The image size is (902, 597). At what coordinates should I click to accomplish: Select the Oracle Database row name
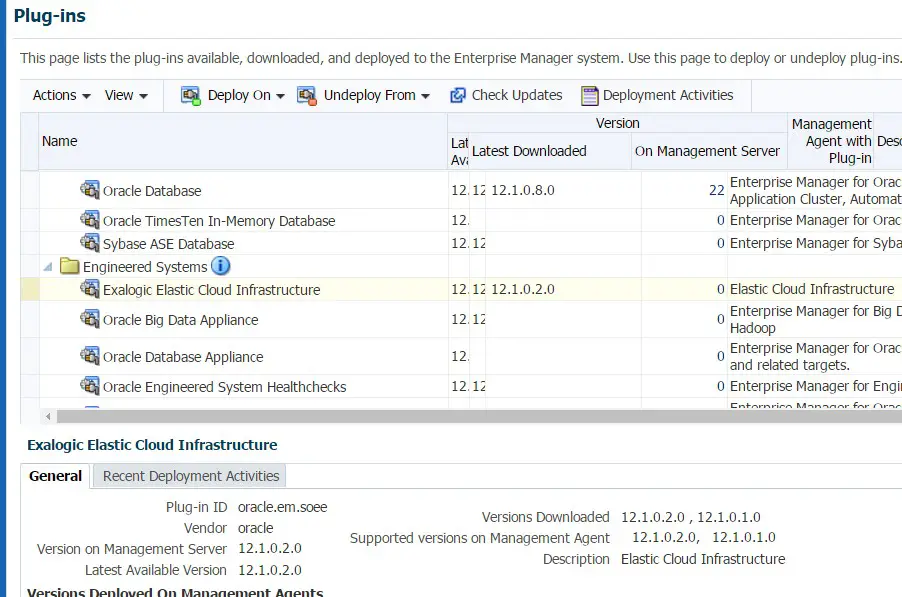click(152, 191)
